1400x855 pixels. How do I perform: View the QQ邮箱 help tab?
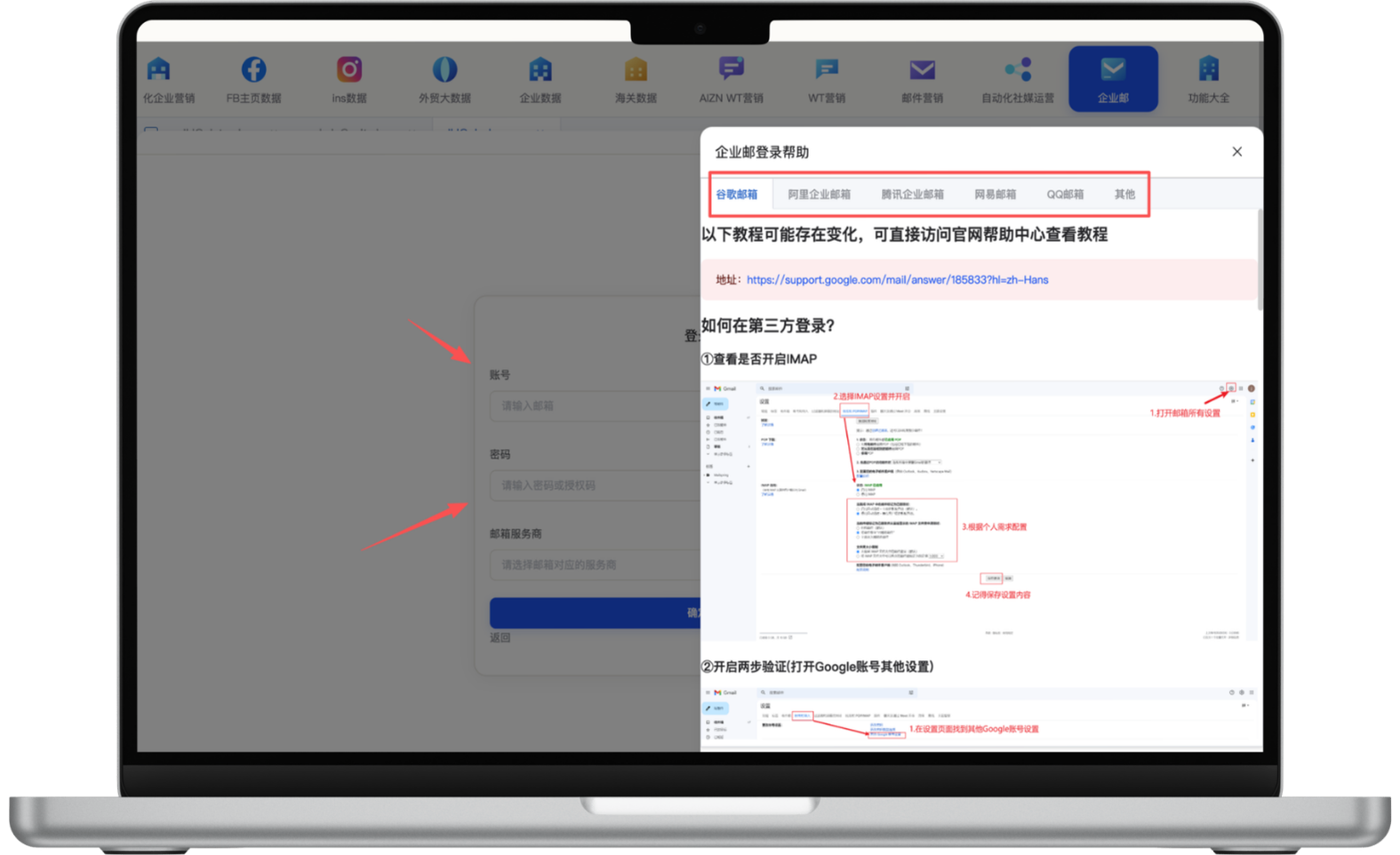point(1065,195)
